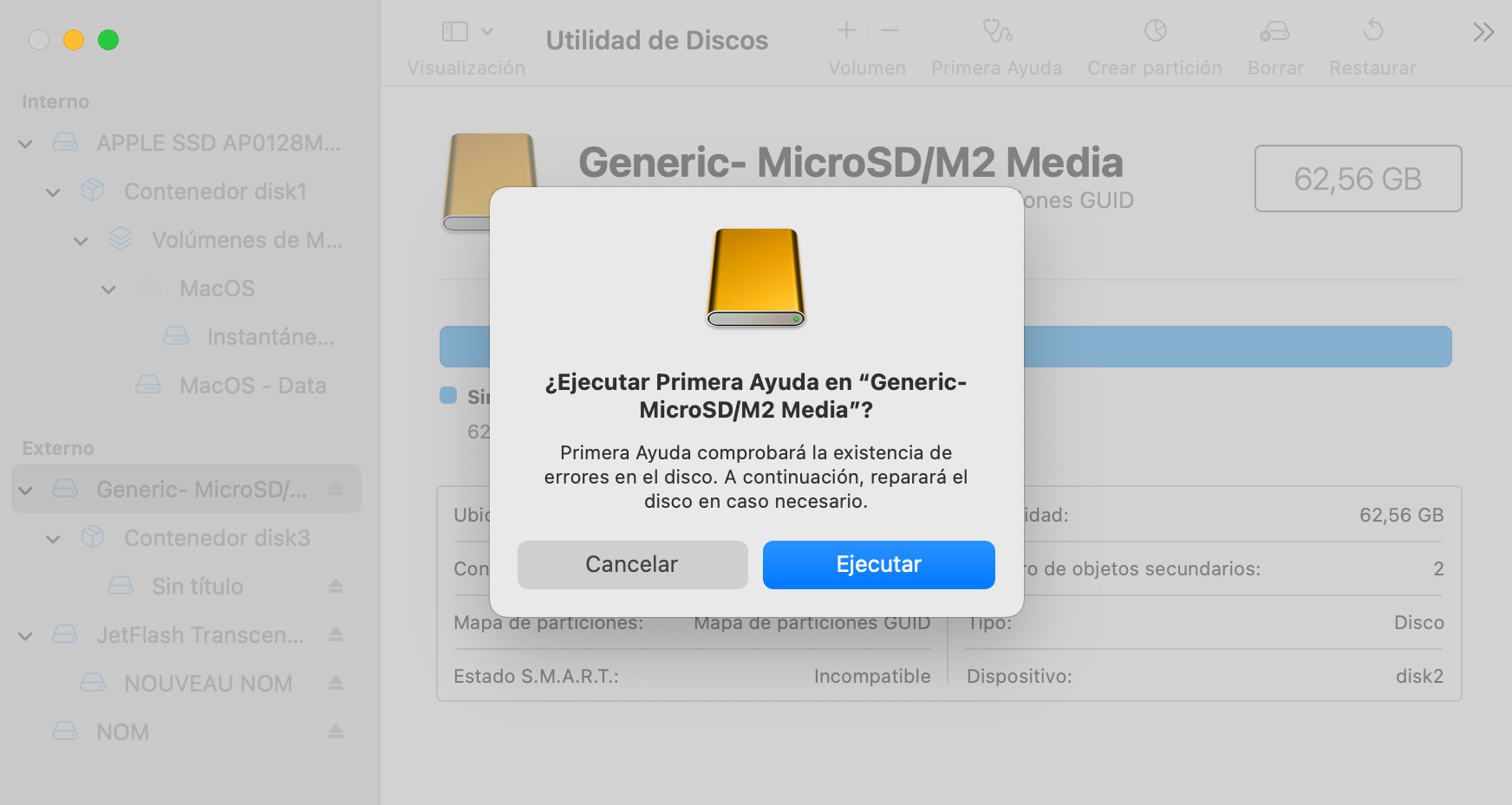Screen dimensions: 1512x805
Task: Click the remove volume minus icon
Action: pos(890,30)
